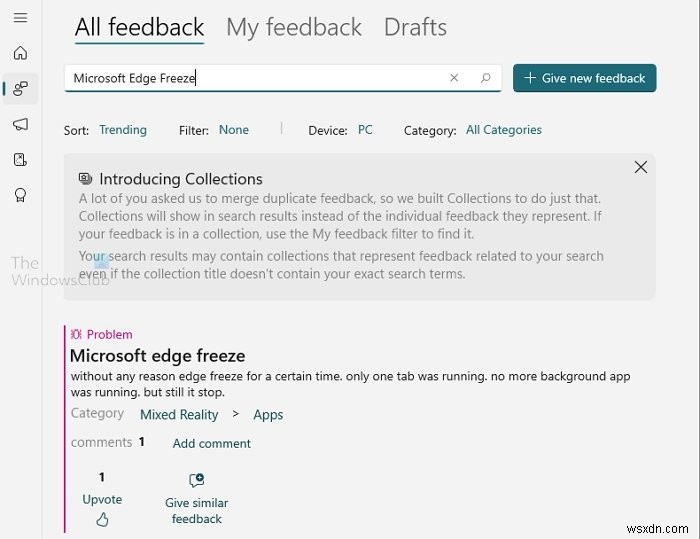
Task: Switch to the My feedback tab
Action: pyautogui.click(x=294, y=28)
